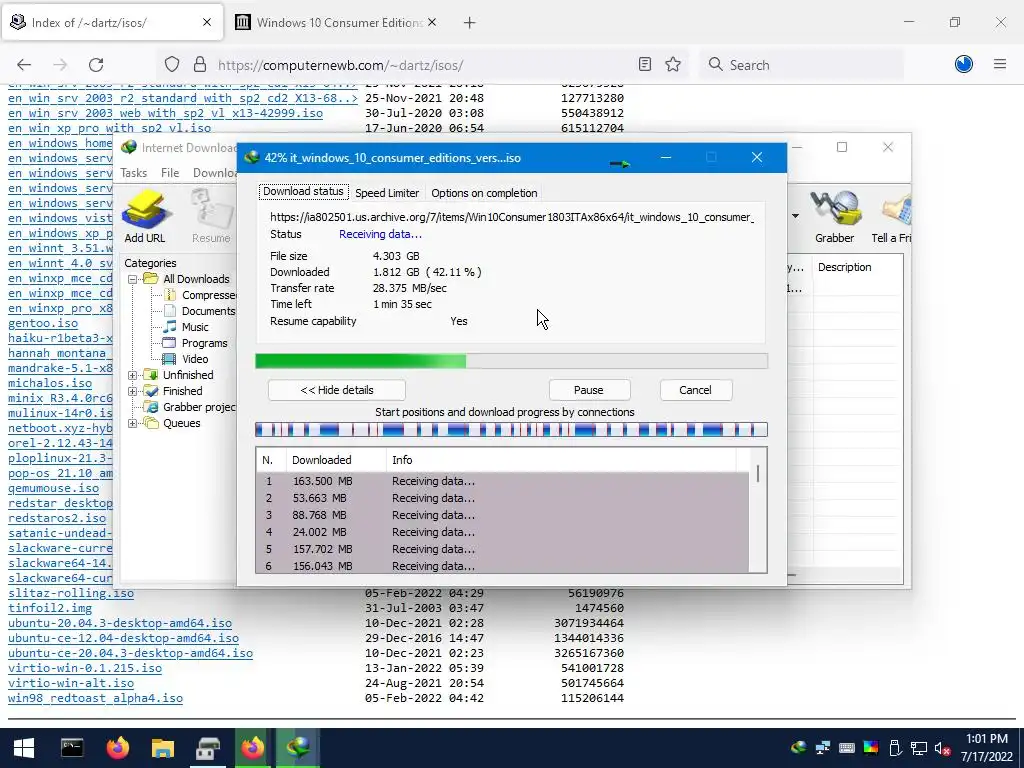
Task: Click the Firefox account sync icon
Action: pos(964,64)
